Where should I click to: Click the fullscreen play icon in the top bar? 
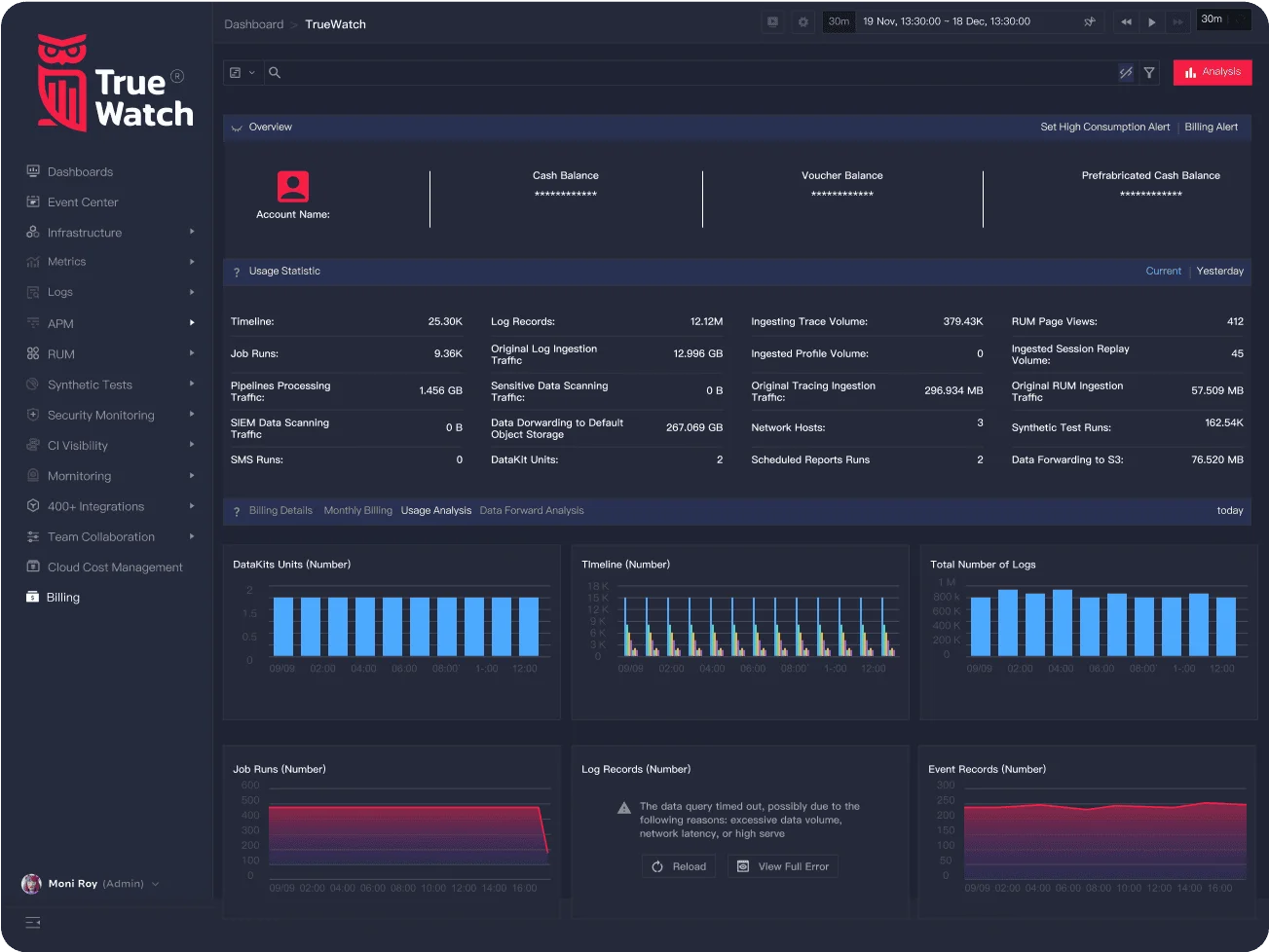[x=772, y=21]
